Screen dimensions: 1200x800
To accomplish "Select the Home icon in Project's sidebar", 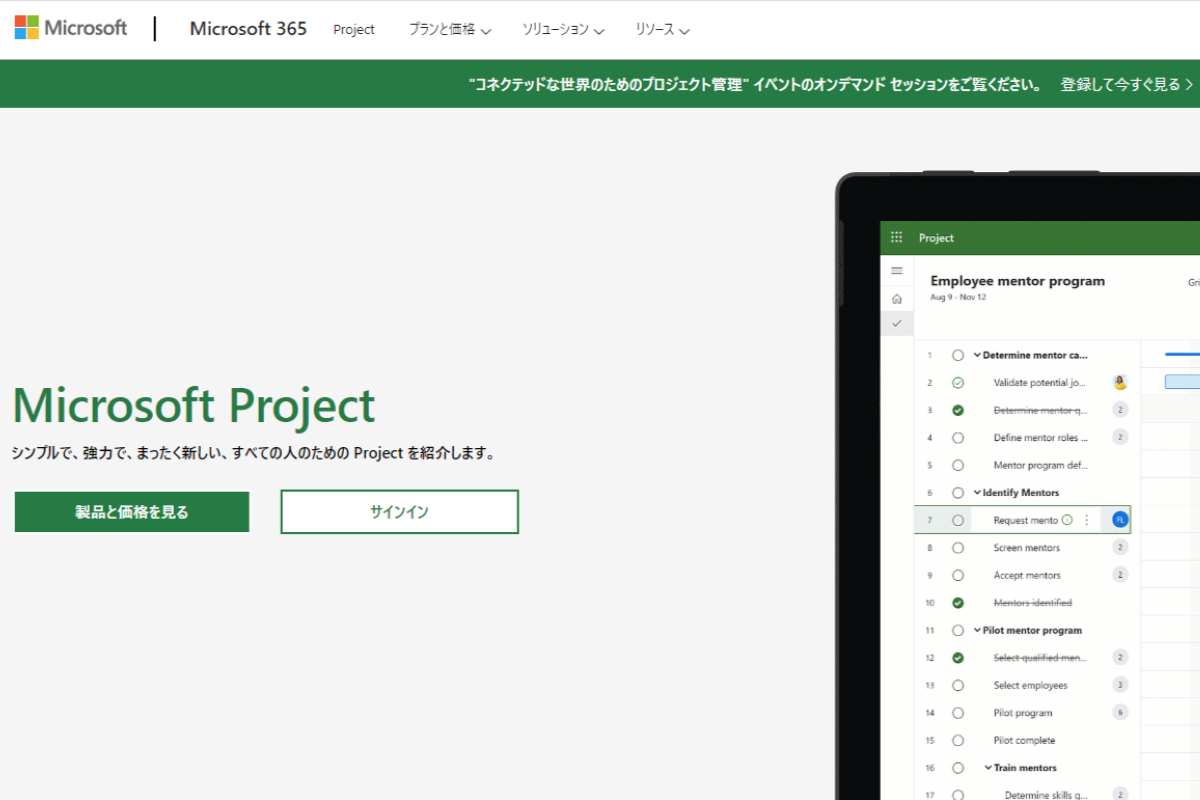I will (x=897, y=296).
